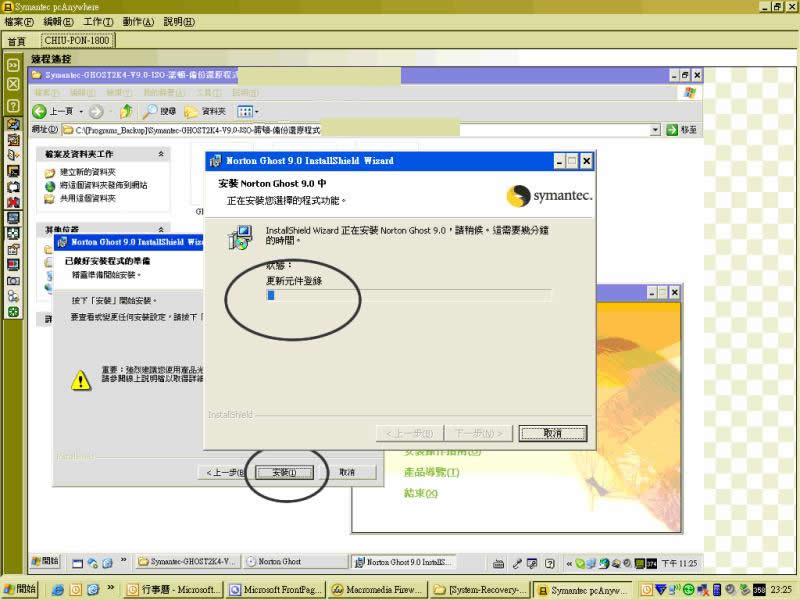Click the keyboard icon in the remote language bar
Image resolution: width=800 pixels, height=600 pixels.
click(498, 563)
